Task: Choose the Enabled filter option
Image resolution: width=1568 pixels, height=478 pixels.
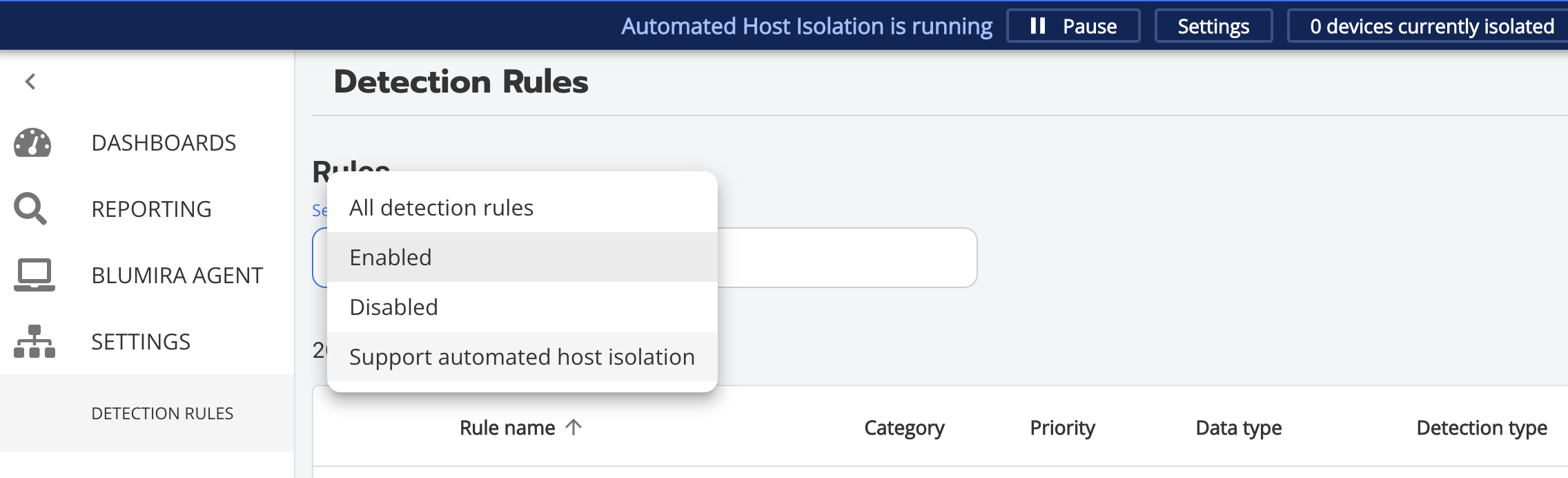Action: click(x=391, y=258)
